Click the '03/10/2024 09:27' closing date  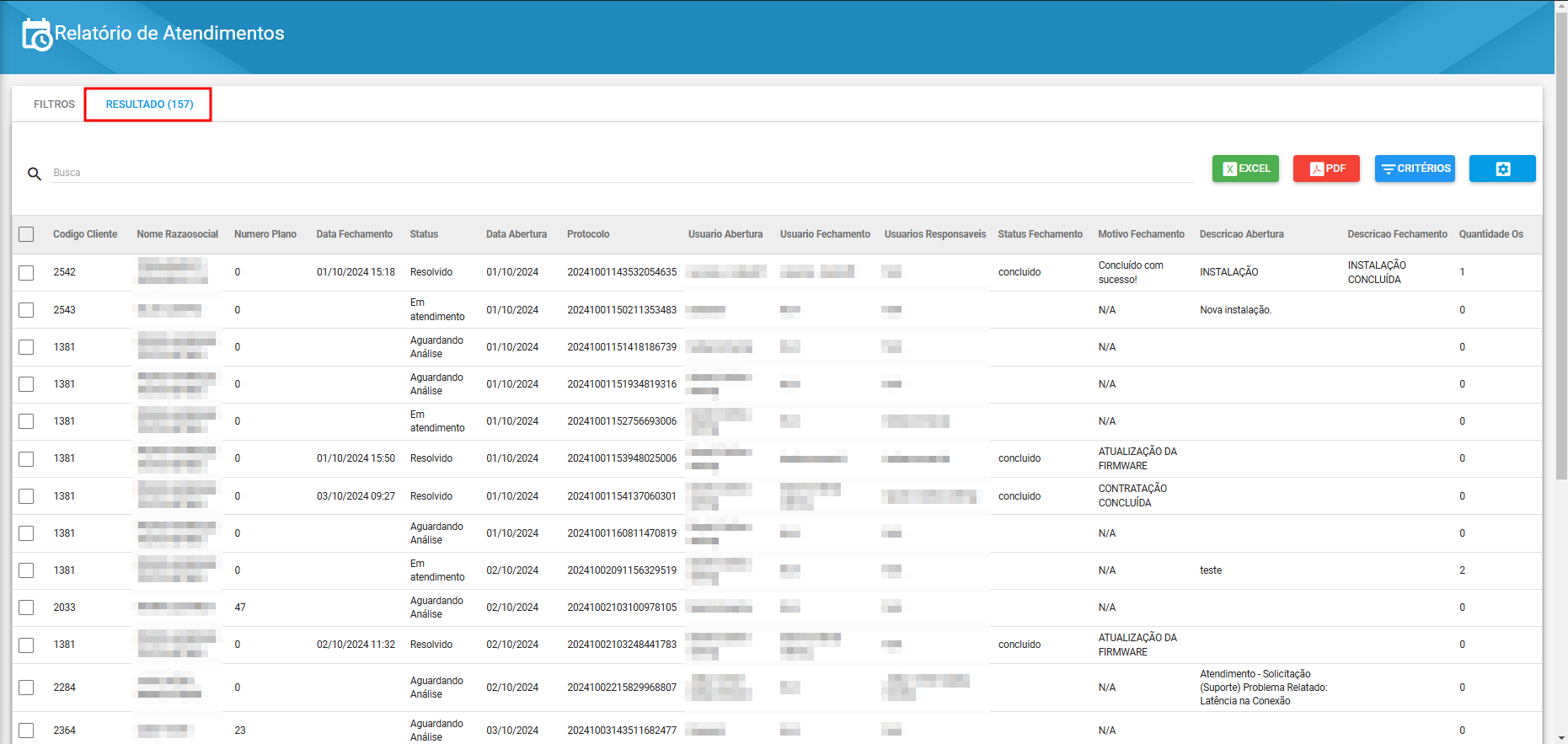pyautogui.click(x=356, y=496)
